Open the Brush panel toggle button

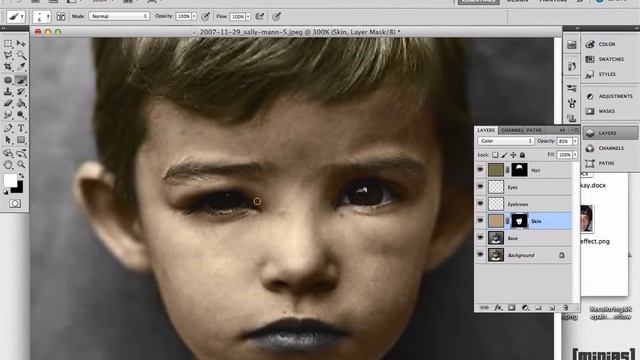(61, 16)
